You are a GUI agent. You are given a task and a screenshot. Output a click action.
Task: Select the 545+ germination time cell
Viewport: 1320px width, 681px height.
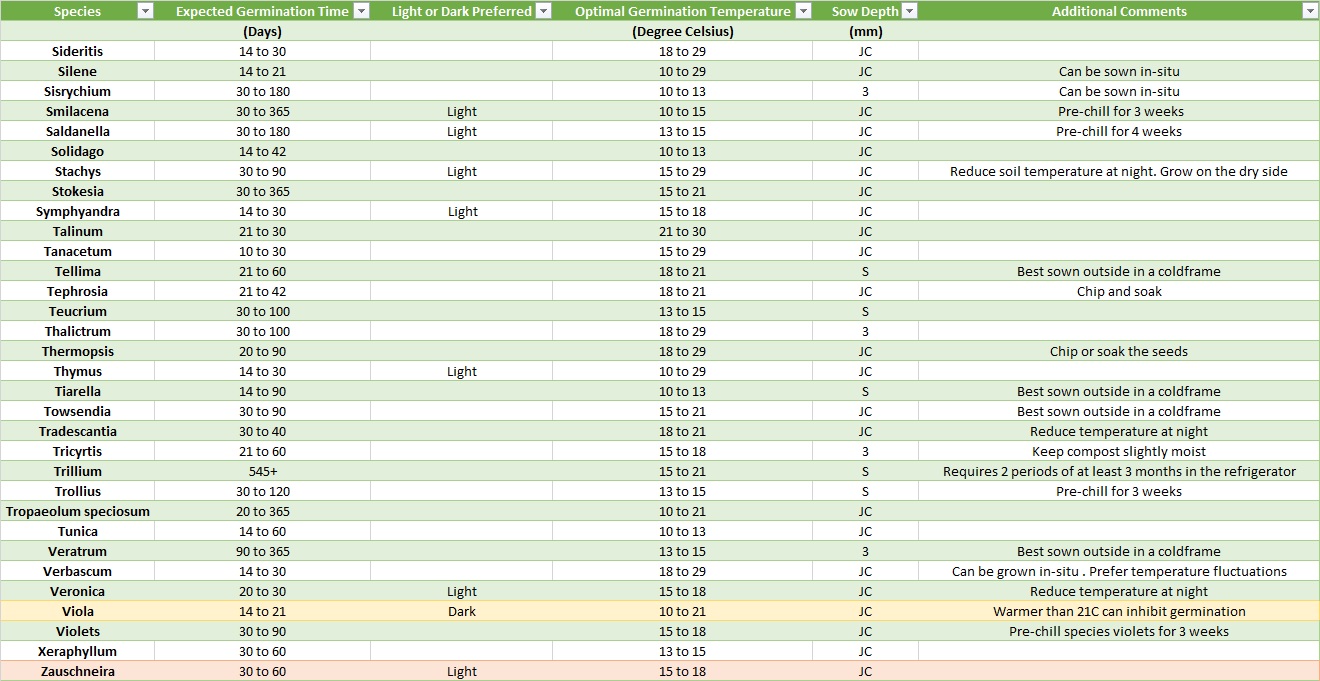click(263, 471)
